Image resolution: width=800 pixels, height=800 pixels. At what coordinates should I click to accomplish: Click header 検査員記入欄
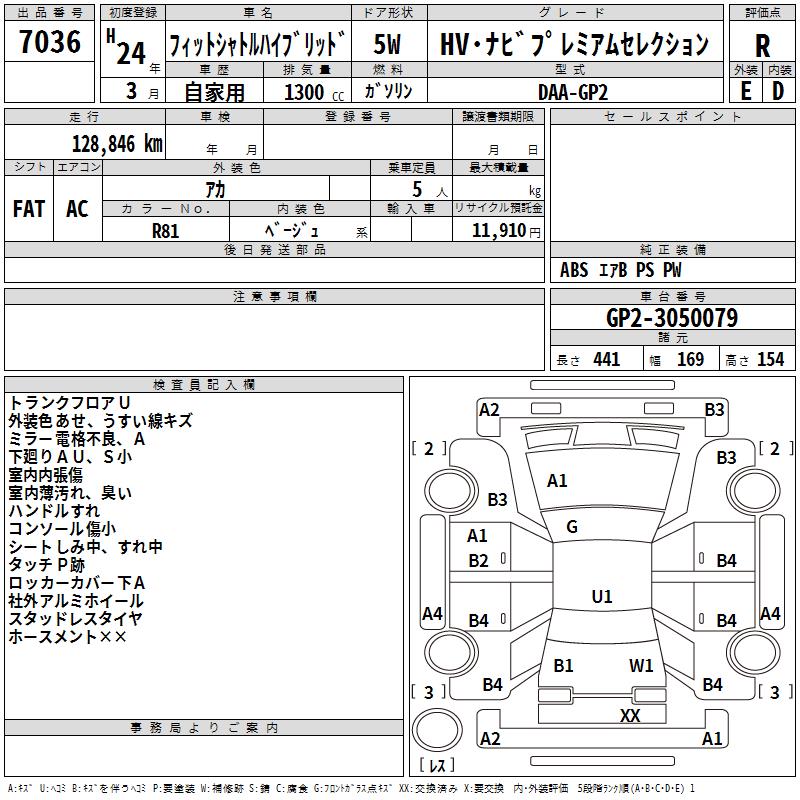pyautogui.click(x=204, y=385)
